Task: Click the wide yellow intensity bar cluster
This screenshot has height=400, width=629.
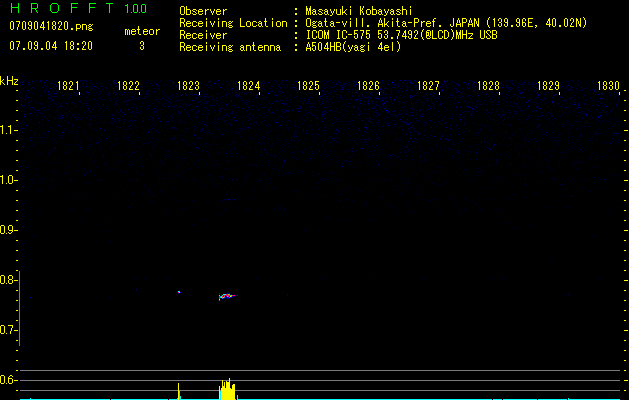Action: 227,389
